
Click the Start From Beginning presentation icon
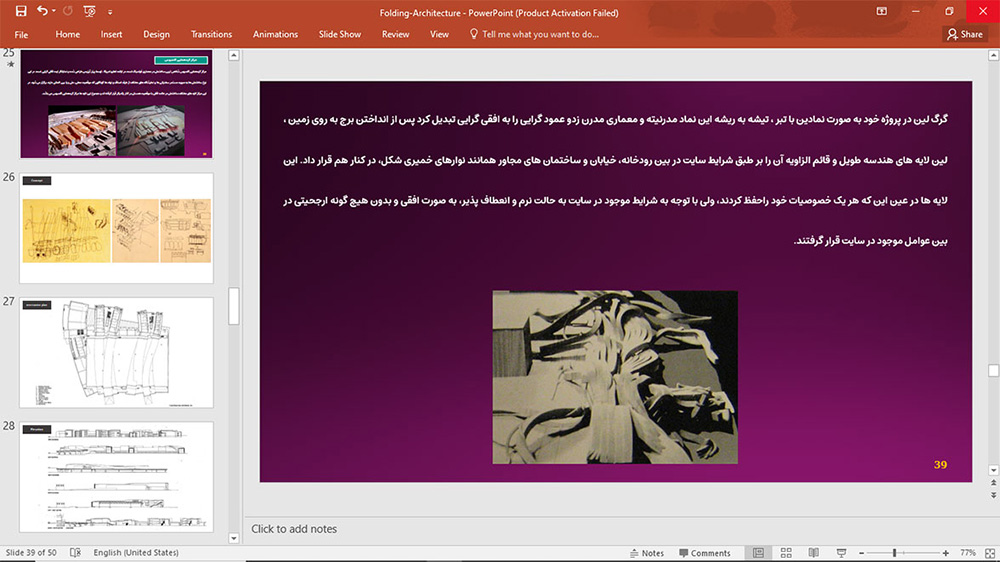pos(89,11)
